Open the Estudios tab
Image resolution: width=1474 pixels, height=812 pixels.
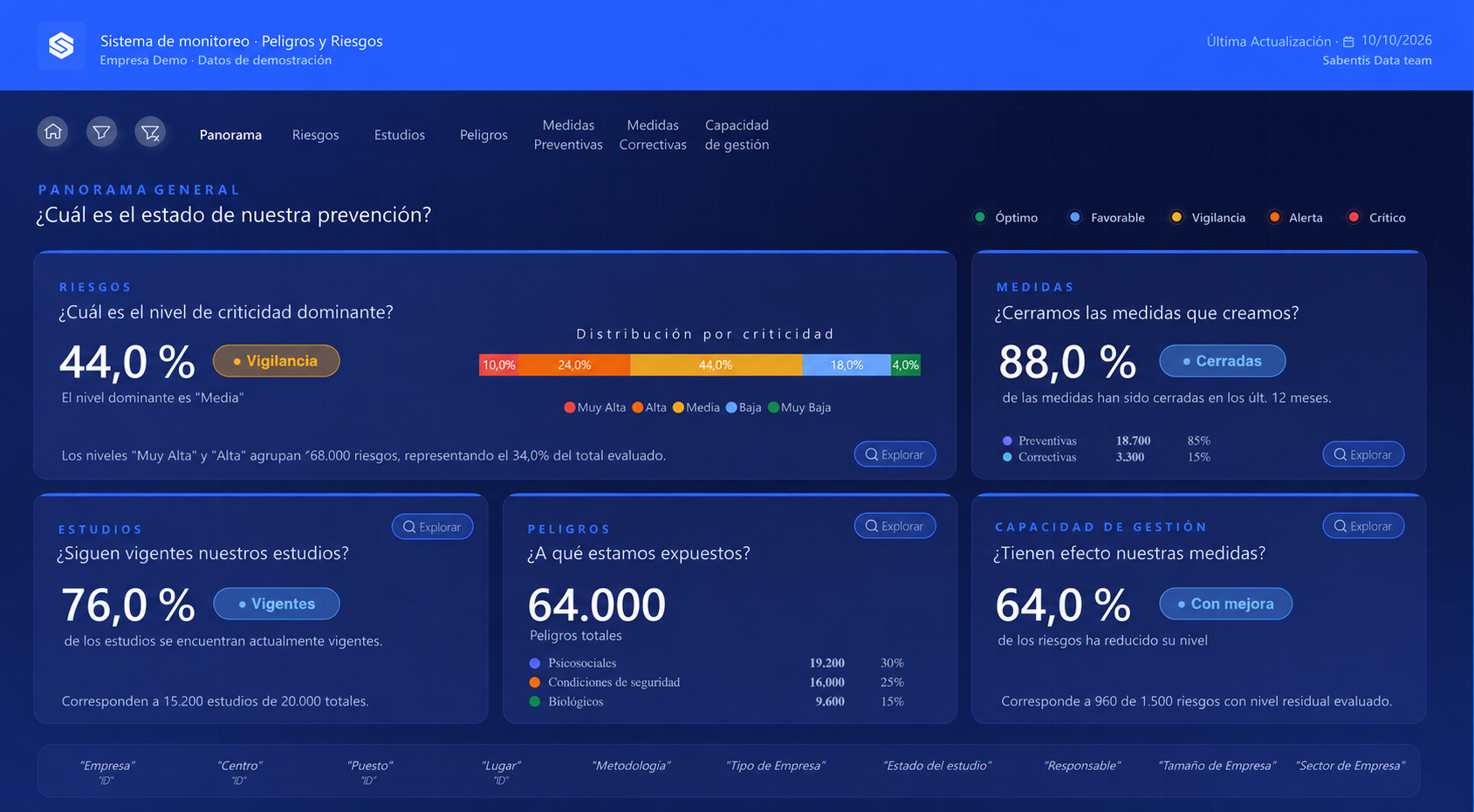400,134
